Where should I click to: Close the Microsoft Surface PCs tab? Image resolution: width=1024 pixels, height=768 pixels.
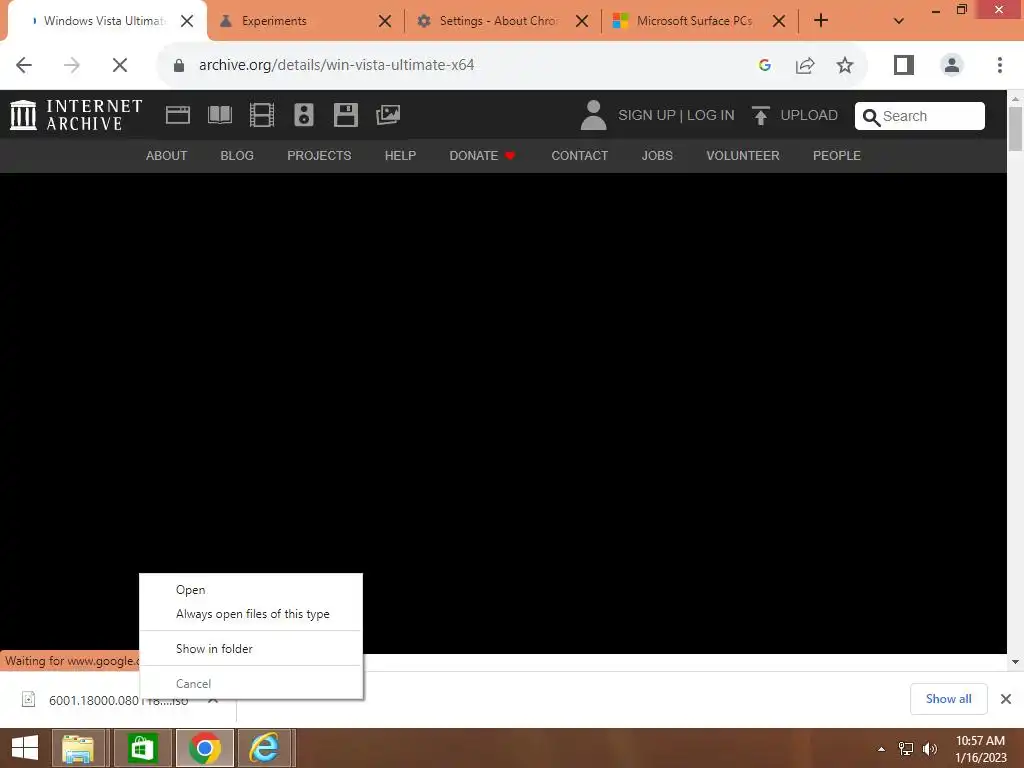(778, 21)
